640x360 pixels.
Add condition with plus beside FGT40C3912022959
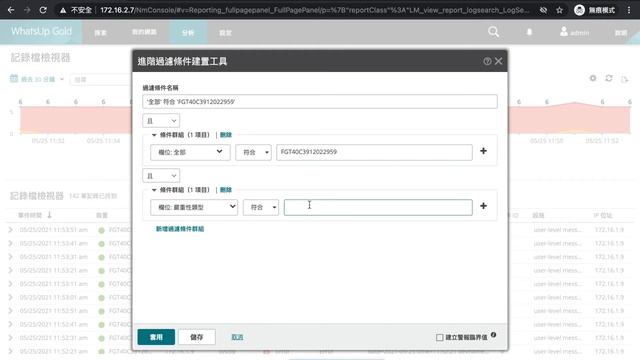483,151
